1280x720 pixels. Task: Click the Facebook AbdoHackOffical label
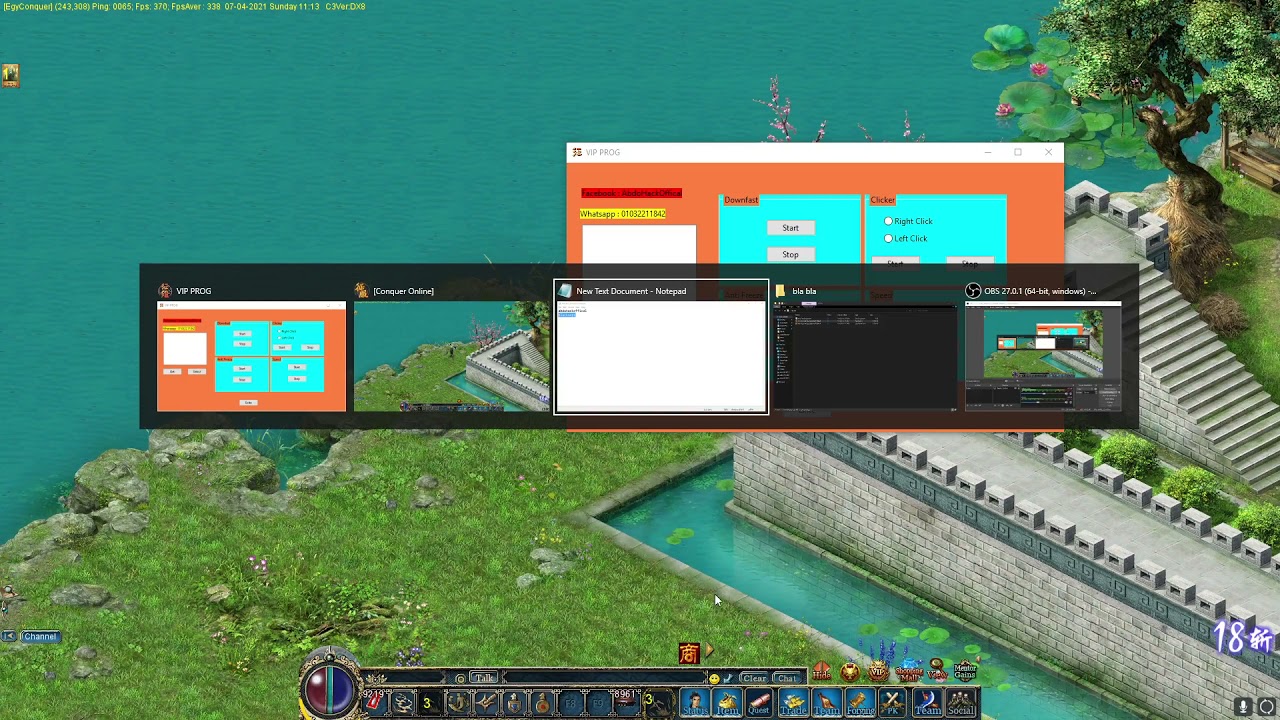(x=631, y=193)
